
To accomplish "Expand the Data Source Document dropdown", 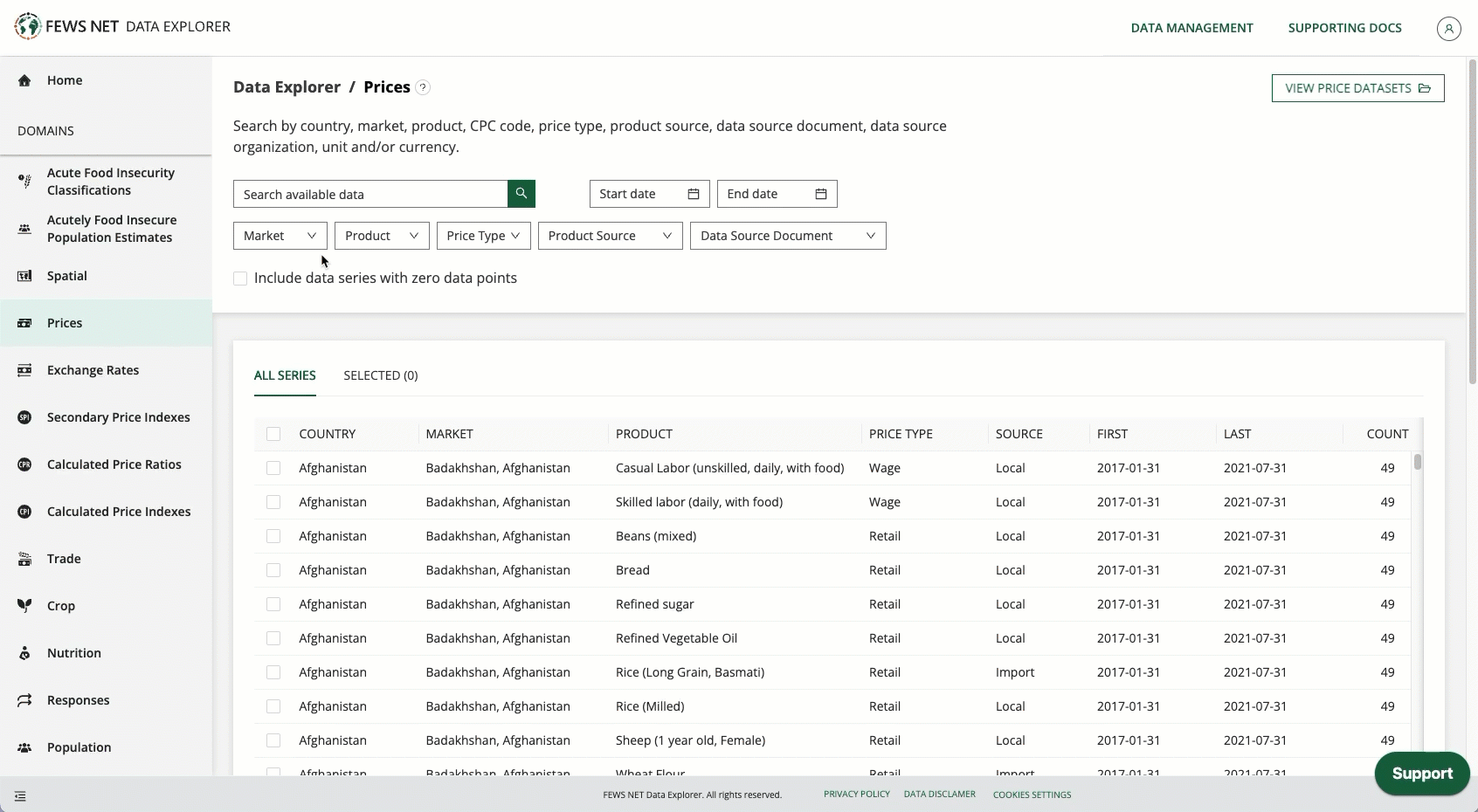I will click(787, 236).
